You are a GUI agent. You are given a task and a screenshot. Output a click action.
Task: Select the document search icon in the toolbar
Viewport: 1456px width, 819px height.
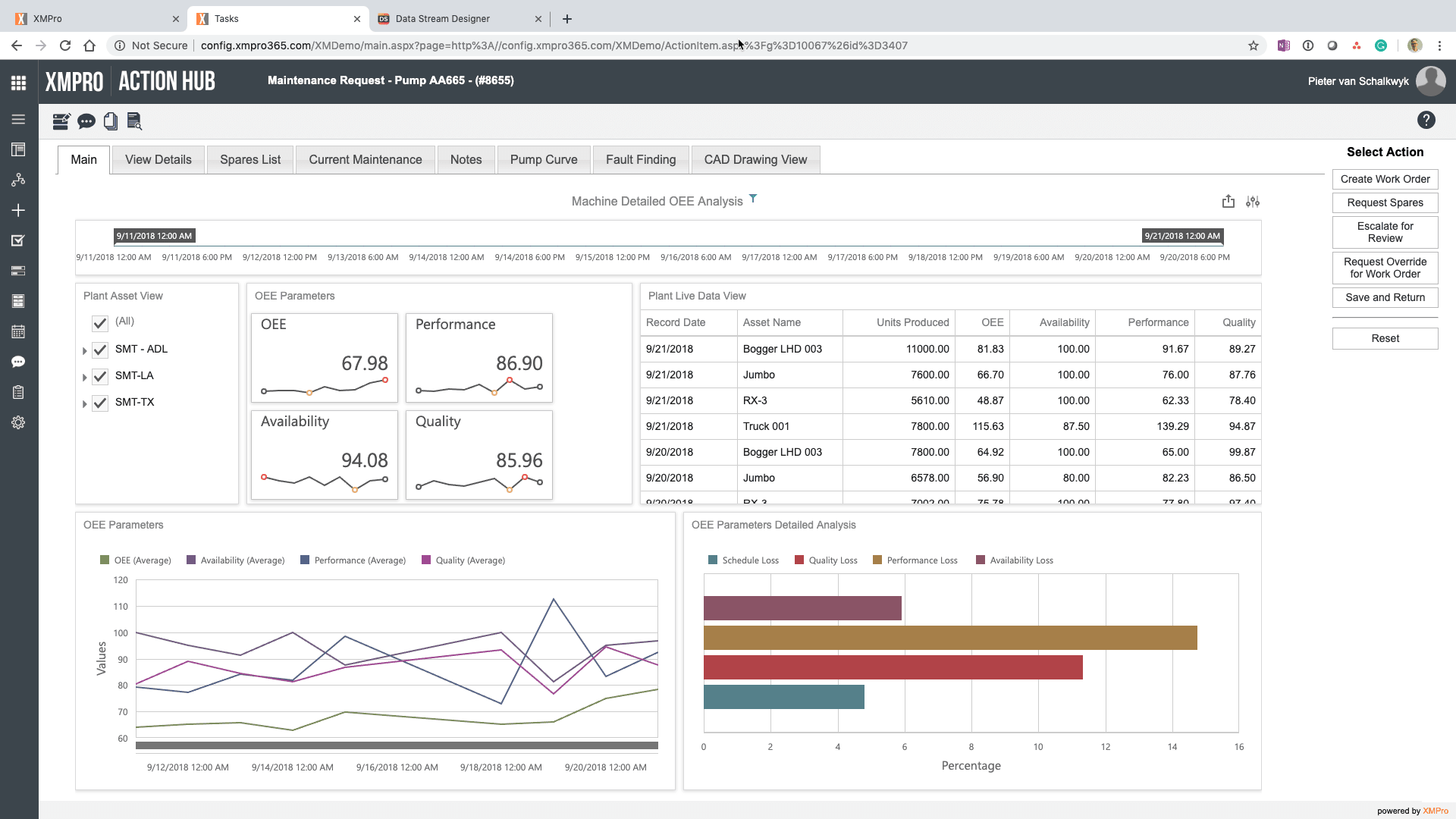[135, 121]
